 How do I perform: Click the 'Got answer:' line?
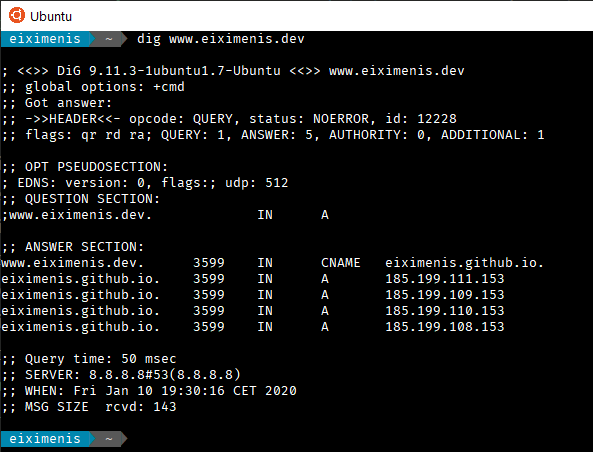point(57,103)
